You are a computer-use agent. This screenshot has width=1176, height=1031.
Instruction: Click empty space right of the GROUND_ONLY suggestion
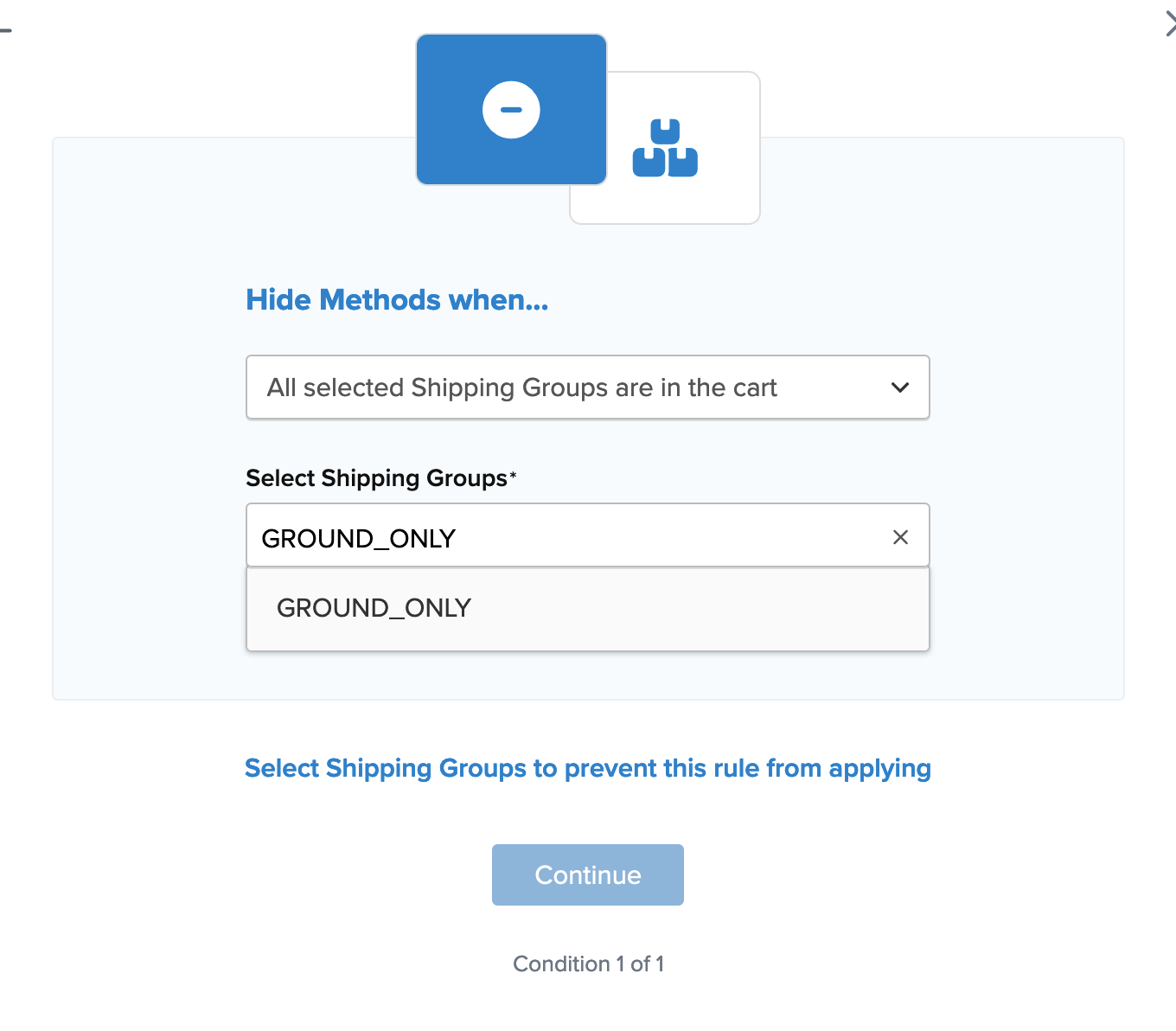click(735, 609)
